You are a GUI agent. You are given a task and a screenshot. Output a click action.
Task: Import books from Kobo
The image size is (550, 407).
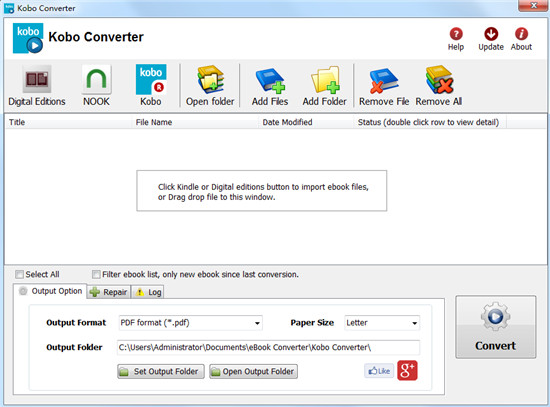(x=151, y=86)
